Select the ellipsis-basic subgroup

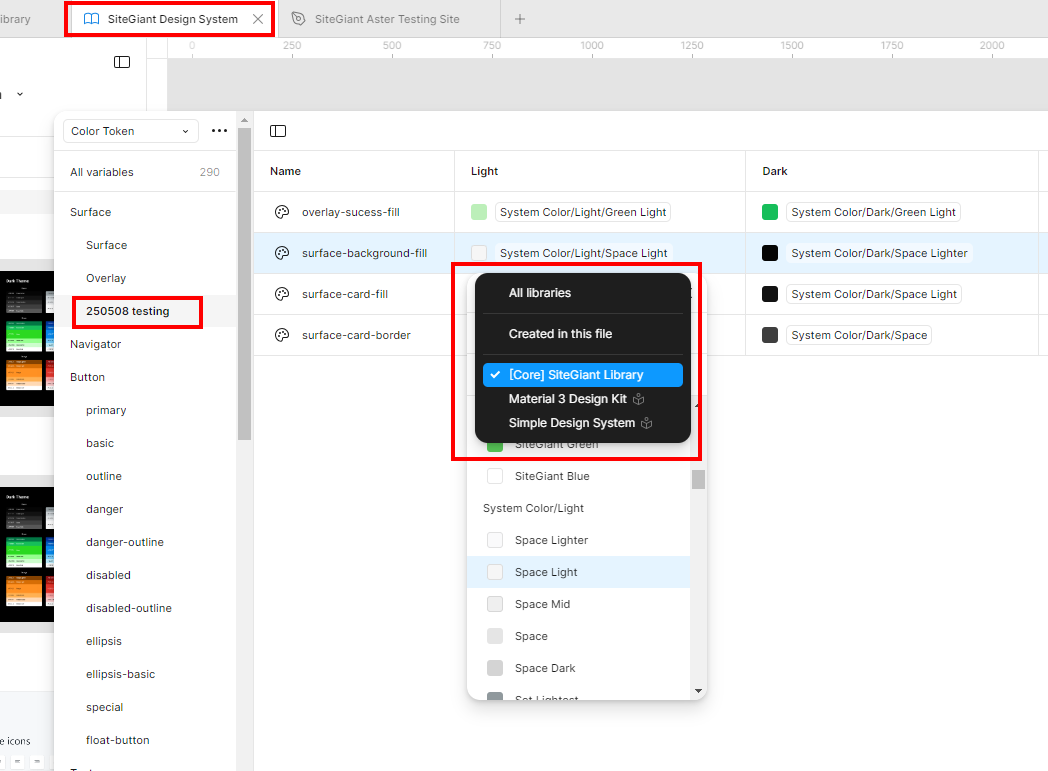pyautogui.click(x=120, y=674)
